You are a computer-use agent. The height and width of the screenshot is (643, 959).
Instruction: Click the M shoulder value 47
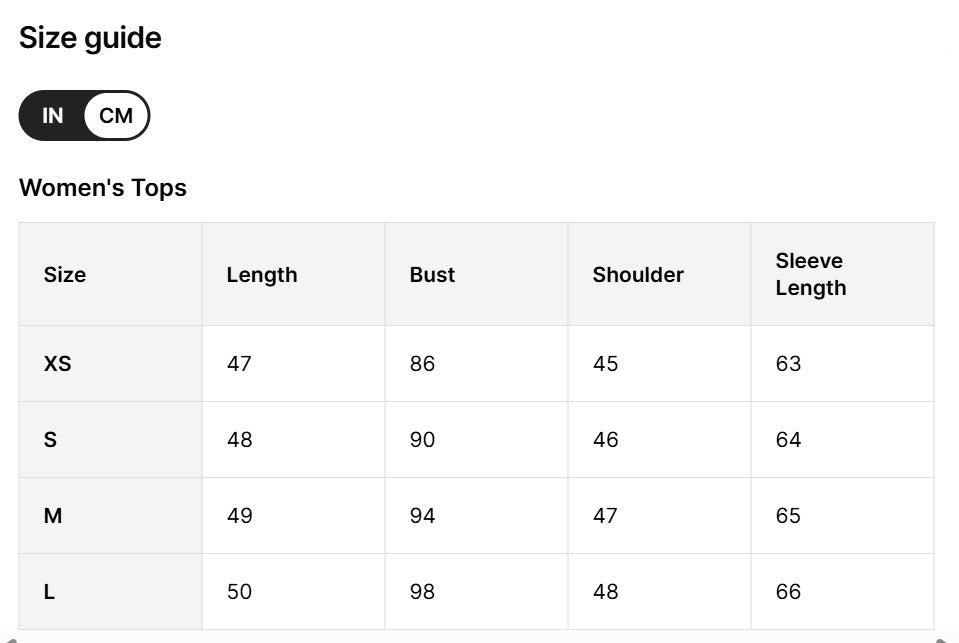pyautogui.click(x=605, y=516)
